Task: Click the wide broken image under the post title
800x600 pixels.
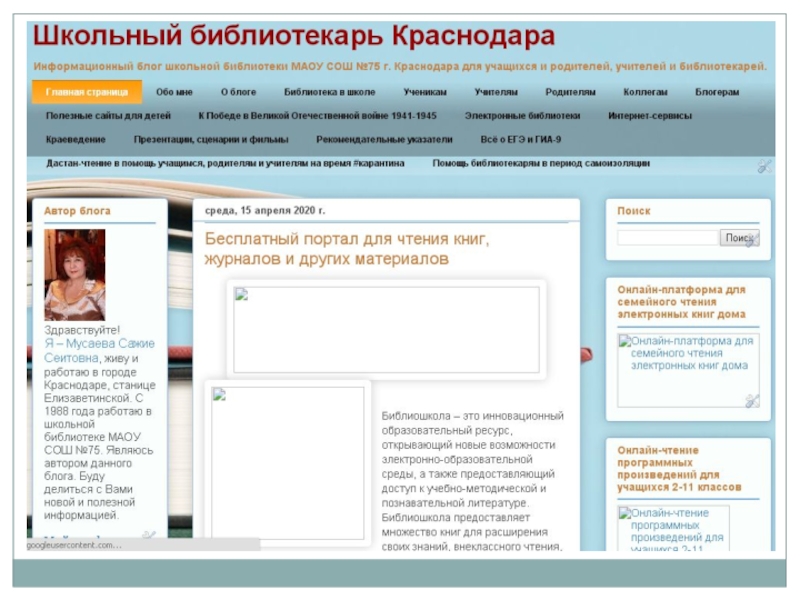Action: [386, 330]
